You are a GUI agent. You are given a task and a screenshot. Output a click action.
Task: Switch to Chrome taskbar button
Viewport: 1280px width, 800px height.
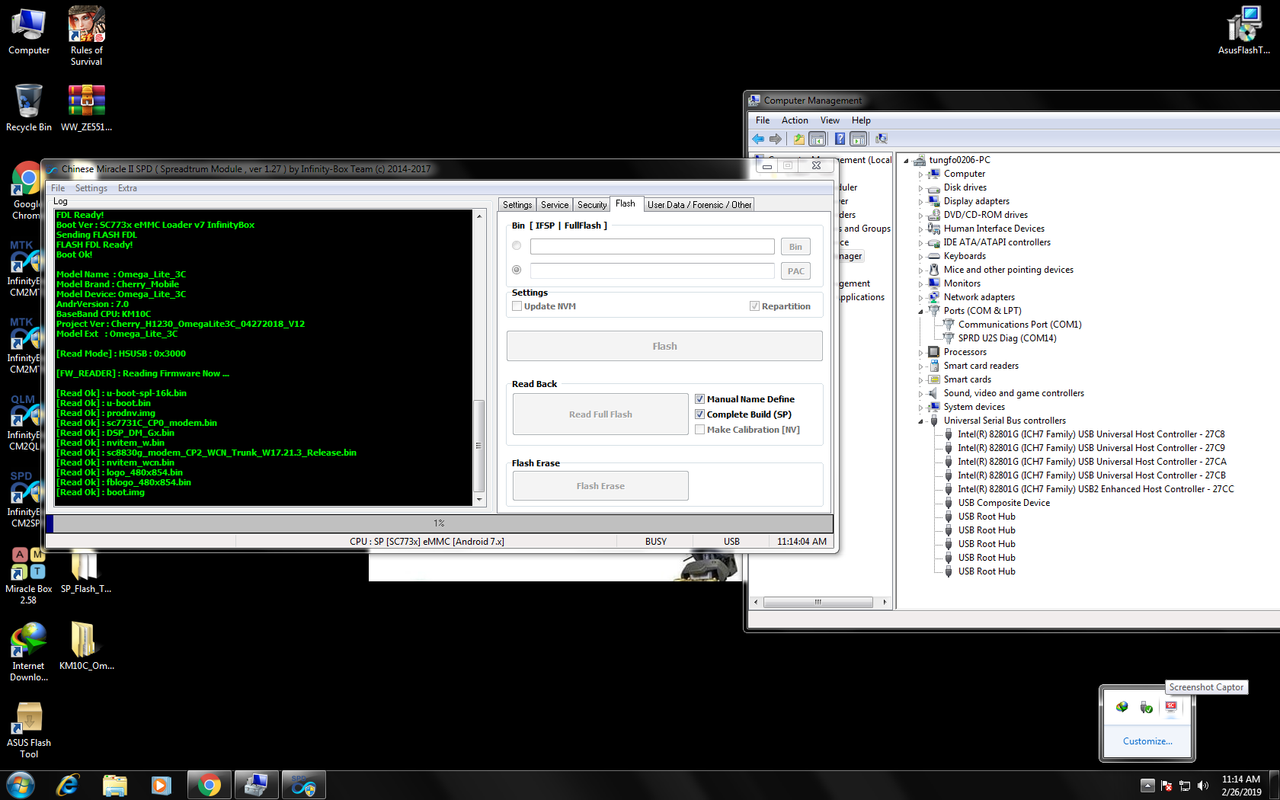(x=208, y=784)
